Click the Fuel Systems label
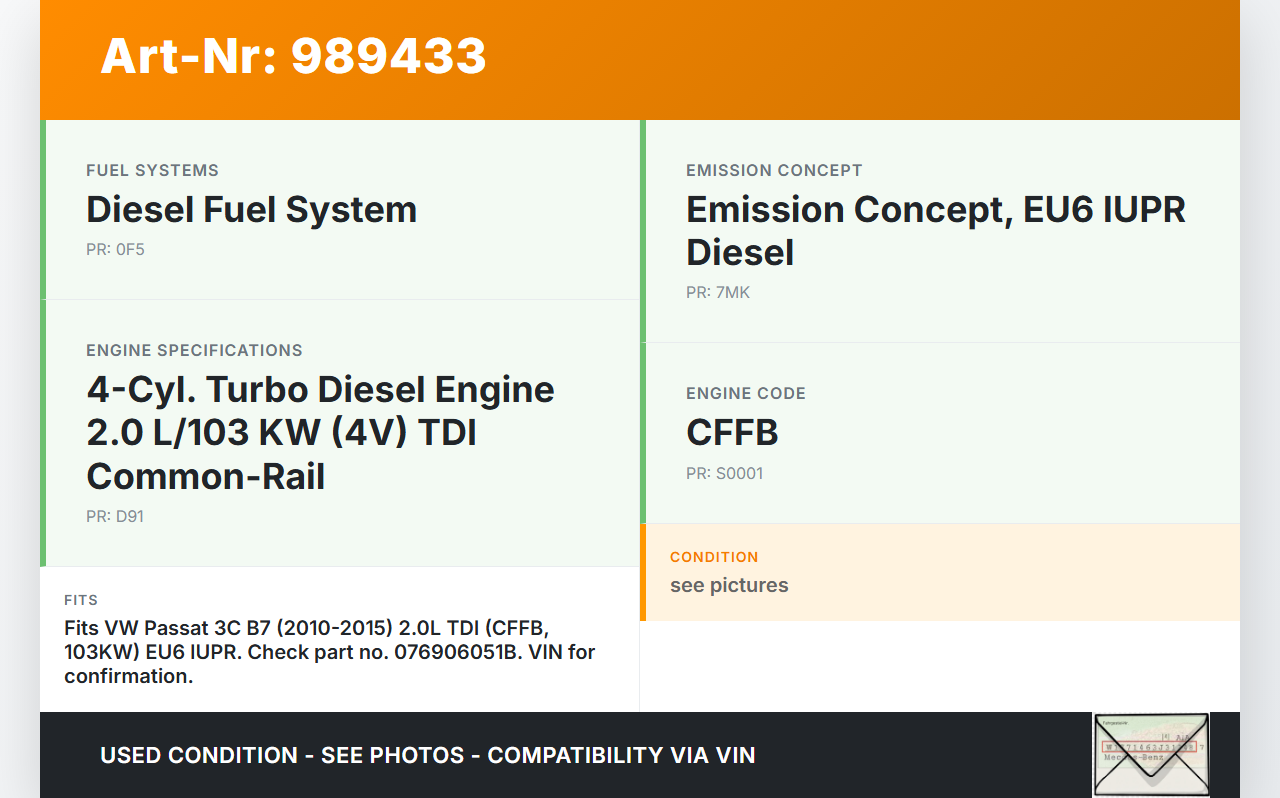The width and height of the screenshot is (1280, 798). (x=152, y=171)
